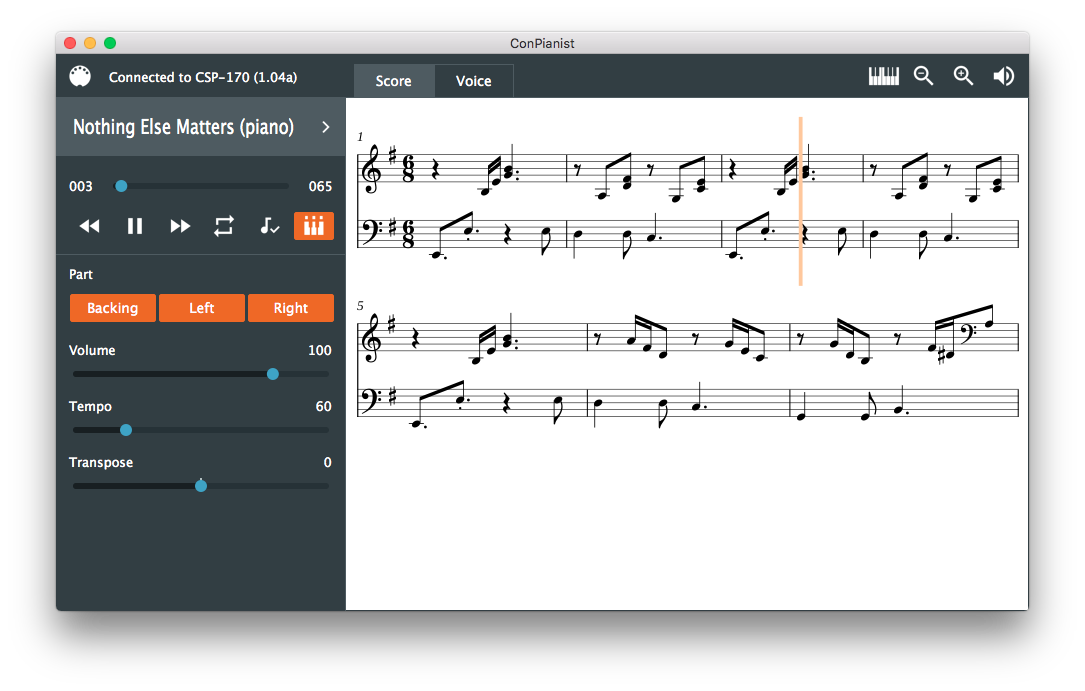Click measure number 1 in the score
Viewport: 1085px width, 691px height.
(361, 137)
